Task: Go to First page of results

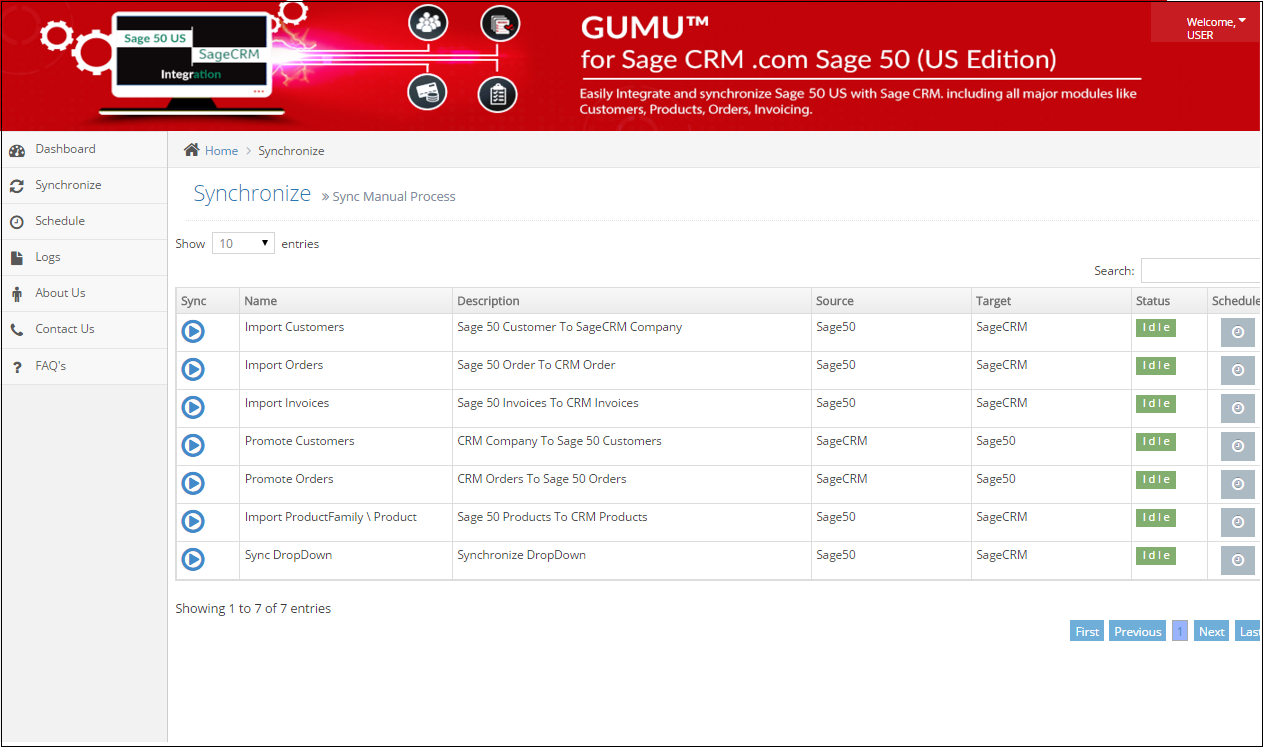Action: pyautogui.click(x=1087, y=631)
